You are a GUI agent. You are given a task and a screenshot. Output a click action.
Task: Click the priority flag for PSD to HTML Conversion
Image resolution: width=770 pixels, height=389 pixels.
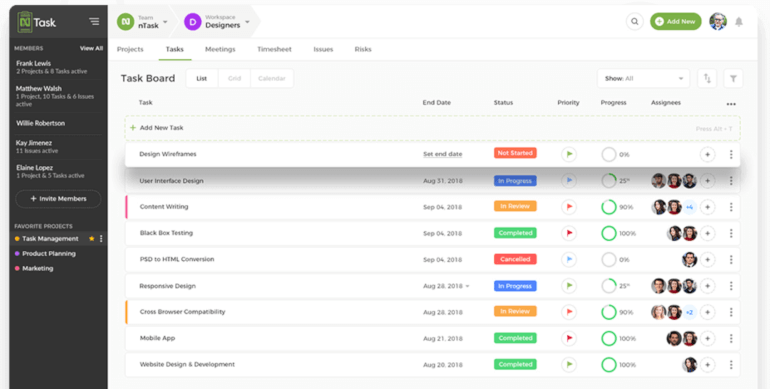click(x=569, y=259)
